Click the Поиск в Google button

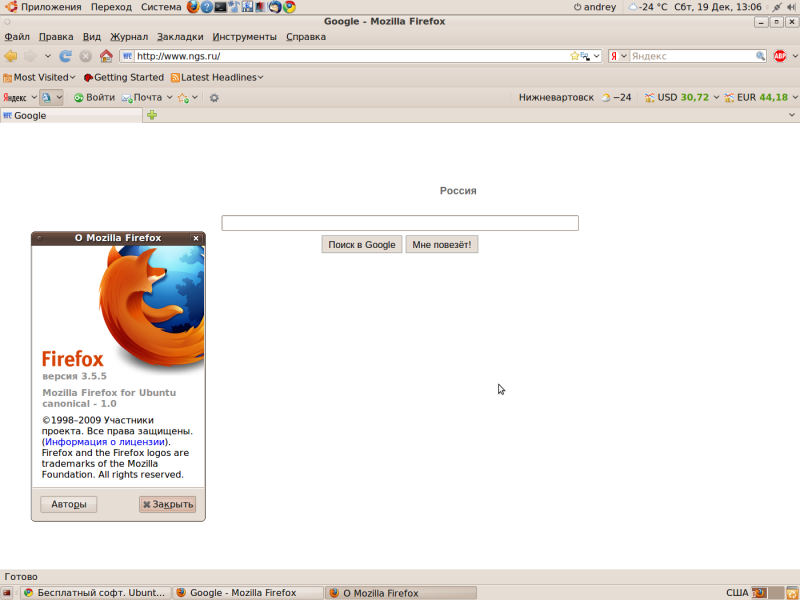[362, 244]
